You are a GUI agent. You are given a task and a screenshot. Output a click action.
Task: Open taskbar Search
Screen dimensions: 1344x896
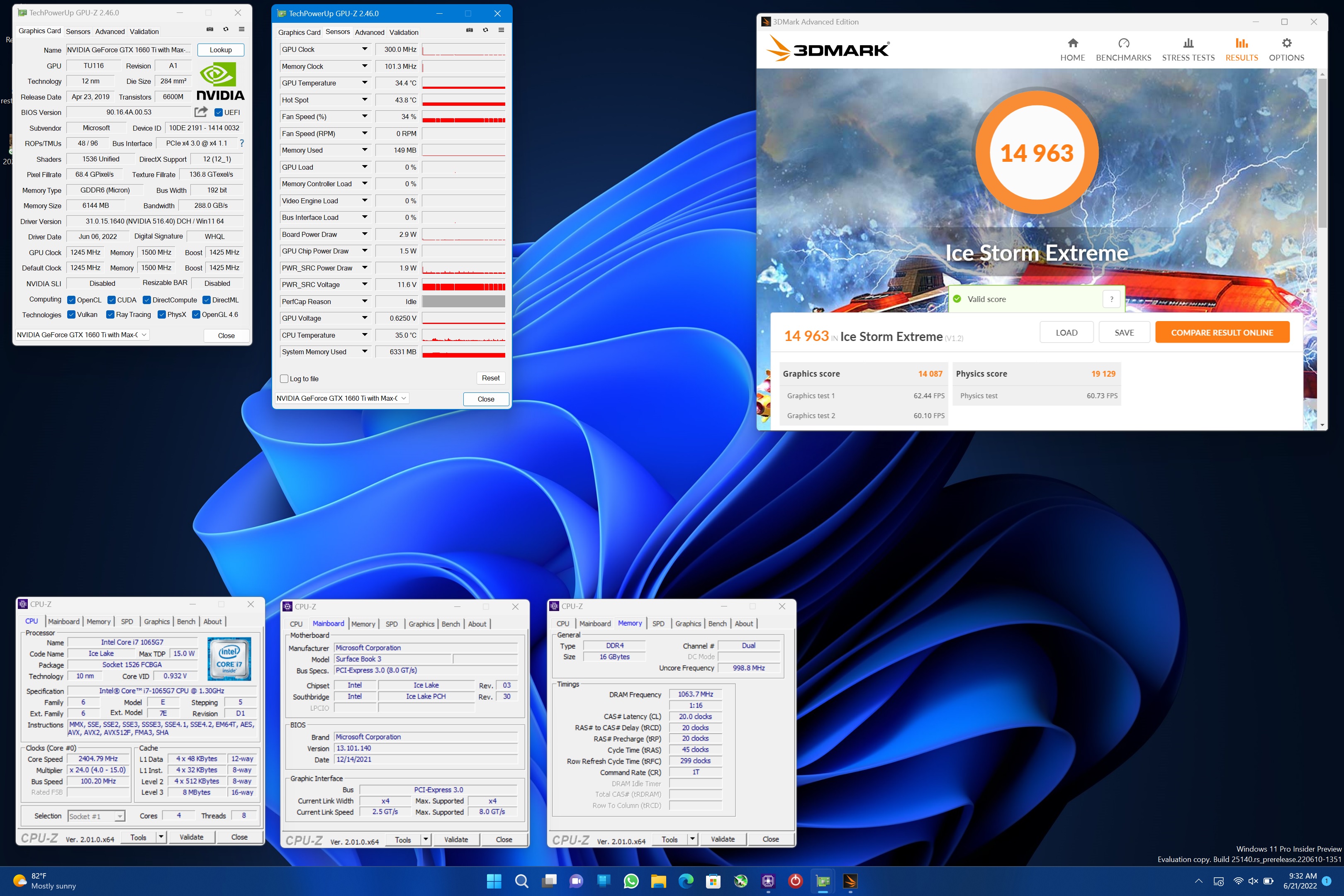521,881
